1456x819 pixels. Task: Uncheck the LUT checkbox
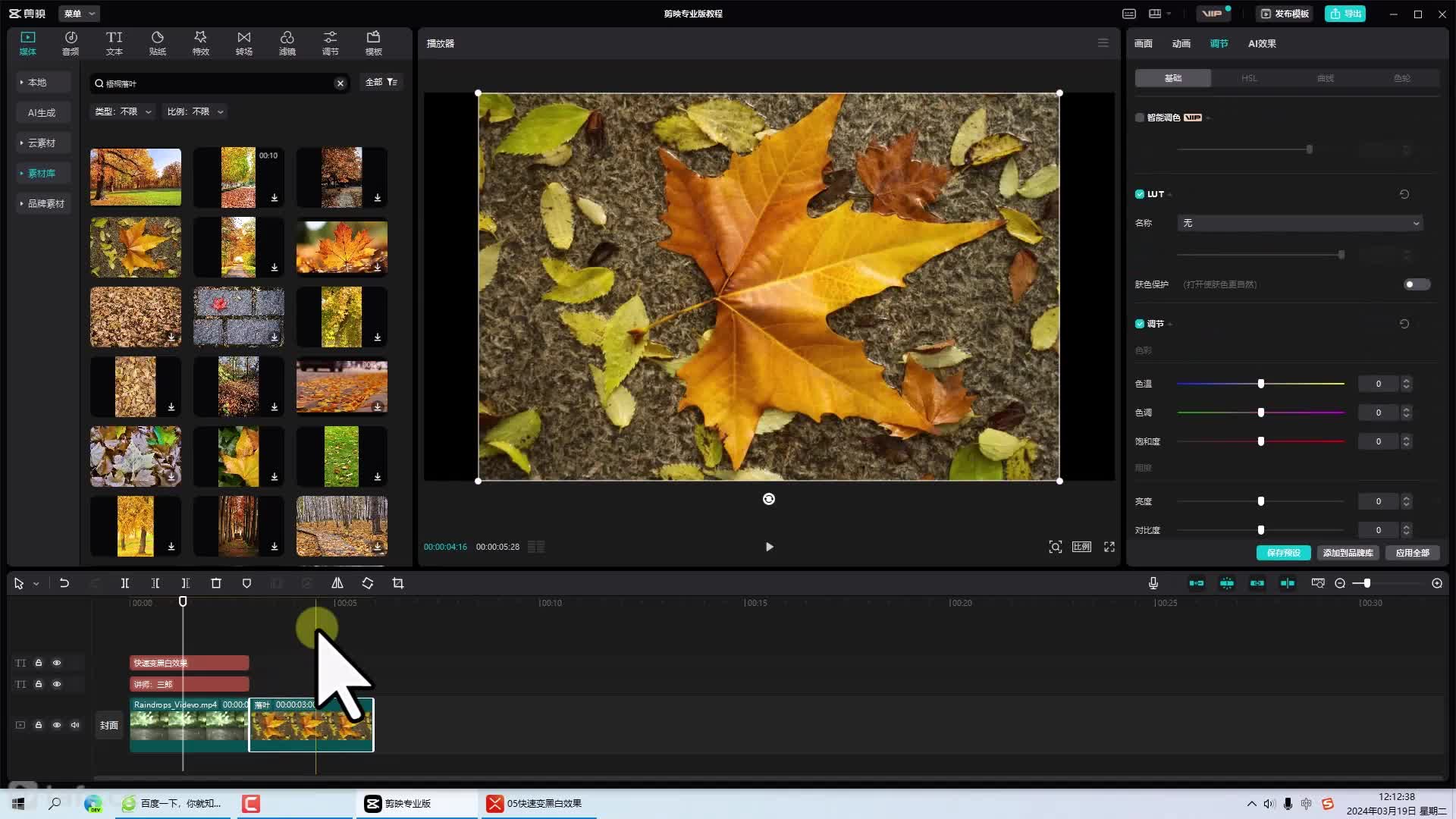click(1139, 194)
